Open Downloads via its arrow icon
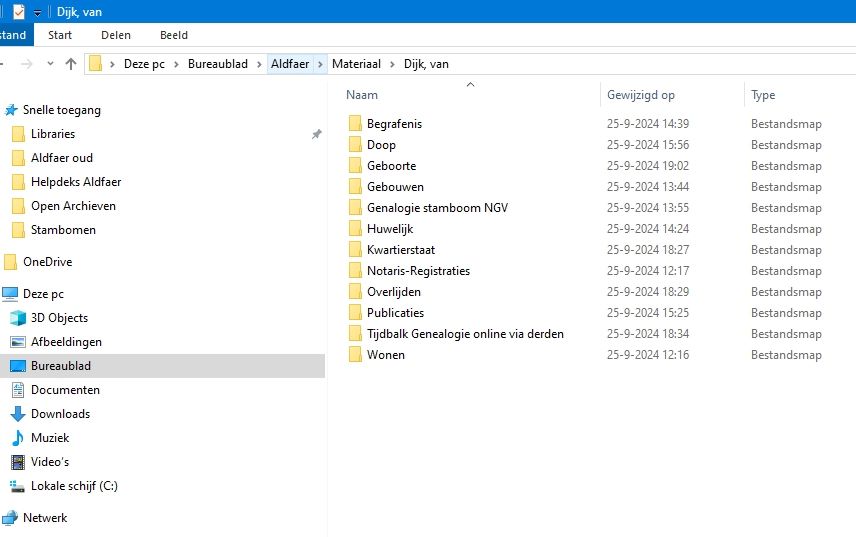Viewport: 856px width, 537px height. pos(18,414)
